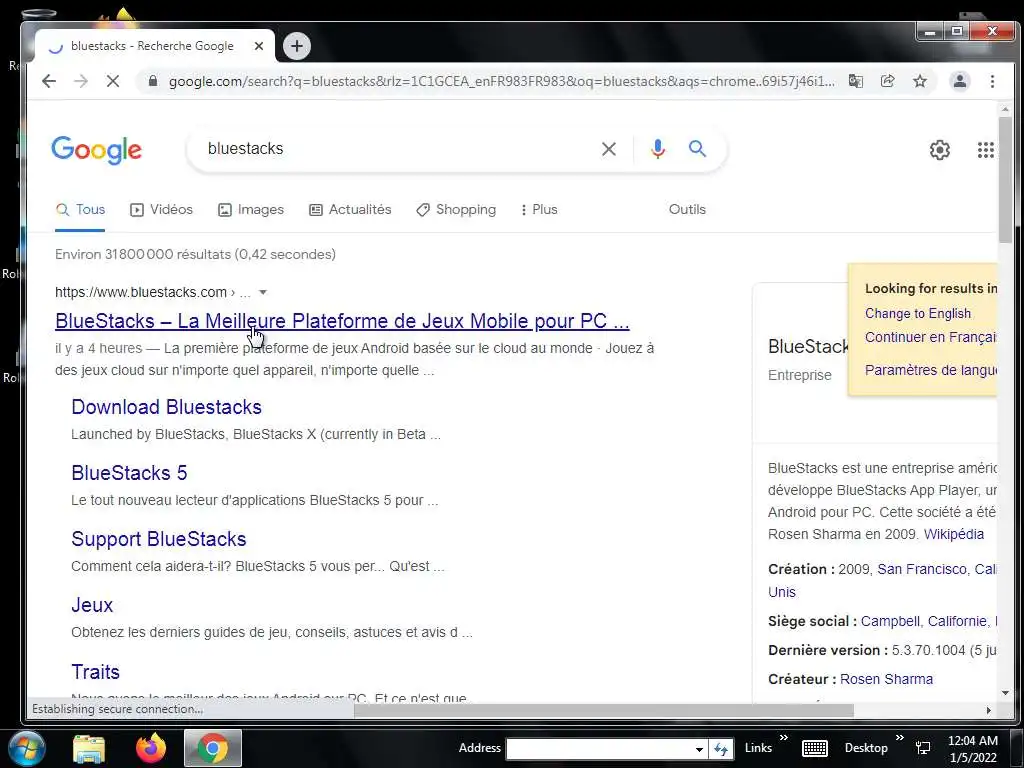Click the vertical scrollbar thumb

(1005, 180)
